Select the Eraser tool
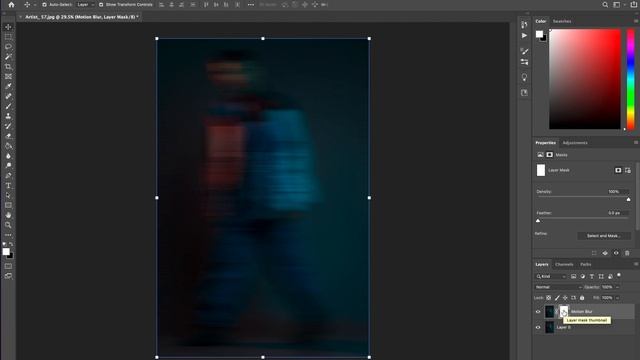Viewport: 640px width, 360px height. click(x=8, y=136)
